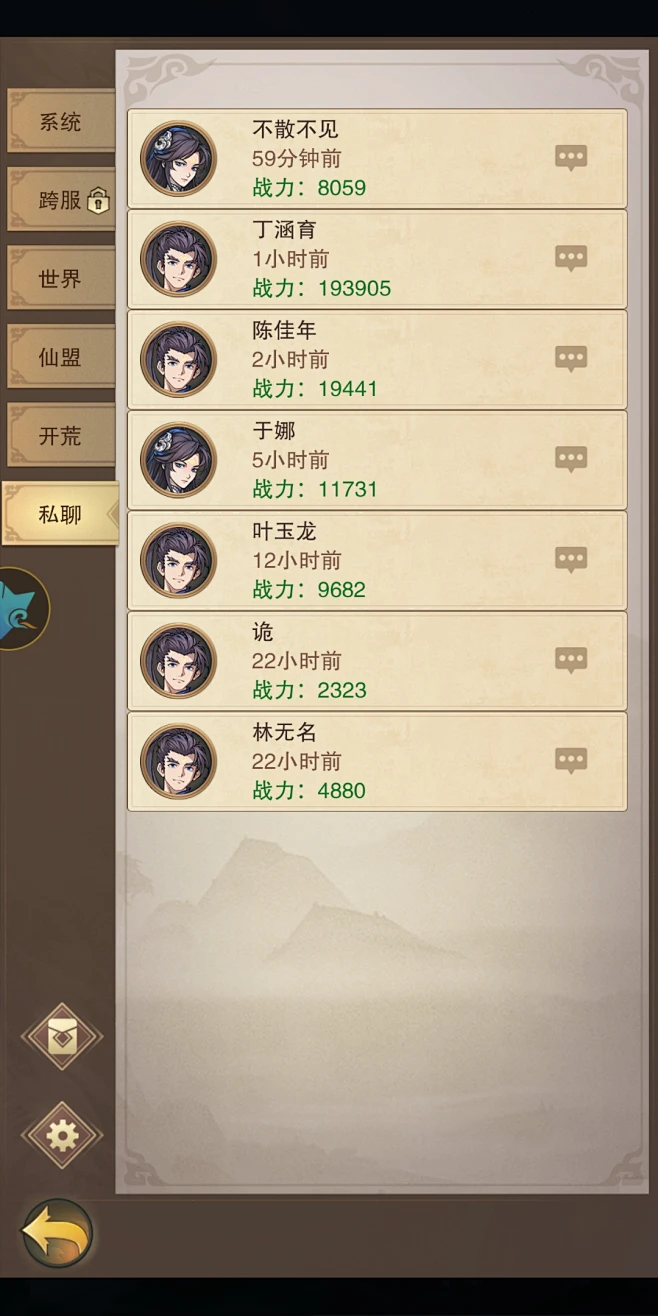Open the 林无名 conversation row
Screen dimensions: 658x1316
(377, 761)
